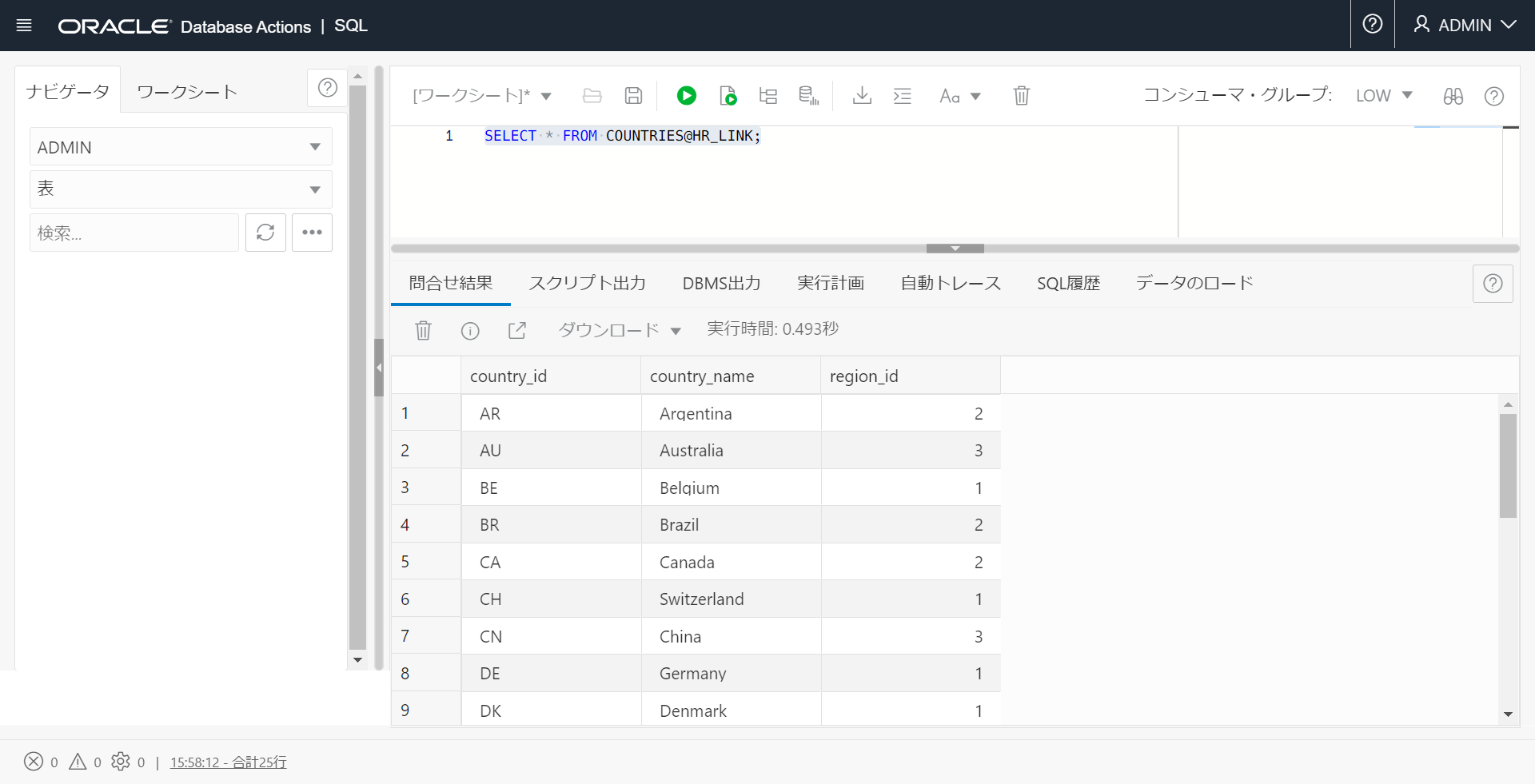Screen dimensions: 1535x784
Task: Download the worksheet contents
Action: [x=862, y=95]
